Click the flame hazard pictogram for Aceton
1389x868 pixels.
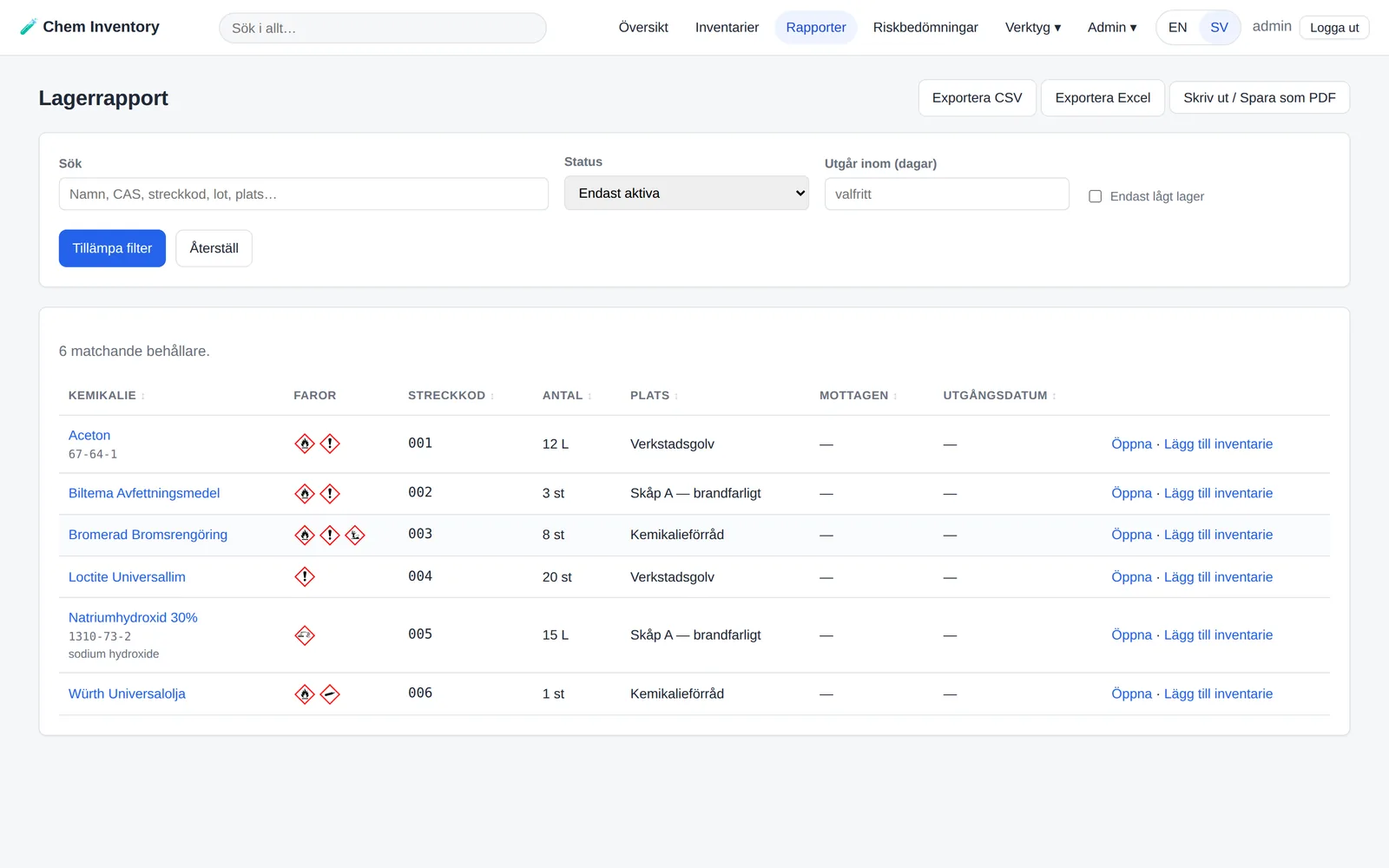click(x=305, y=444)
